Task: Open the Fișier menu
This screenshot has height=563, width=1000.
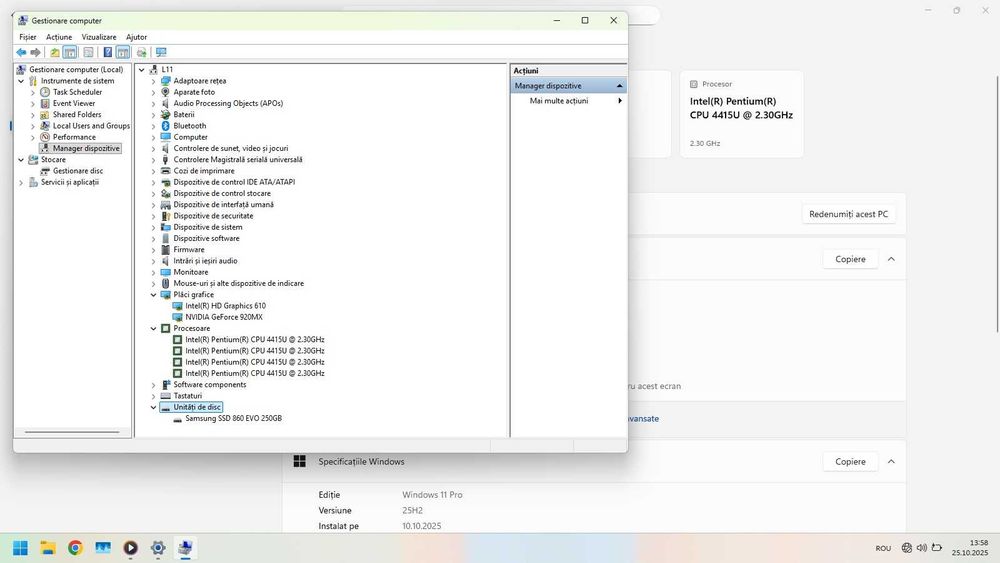Action: (27, 37)
